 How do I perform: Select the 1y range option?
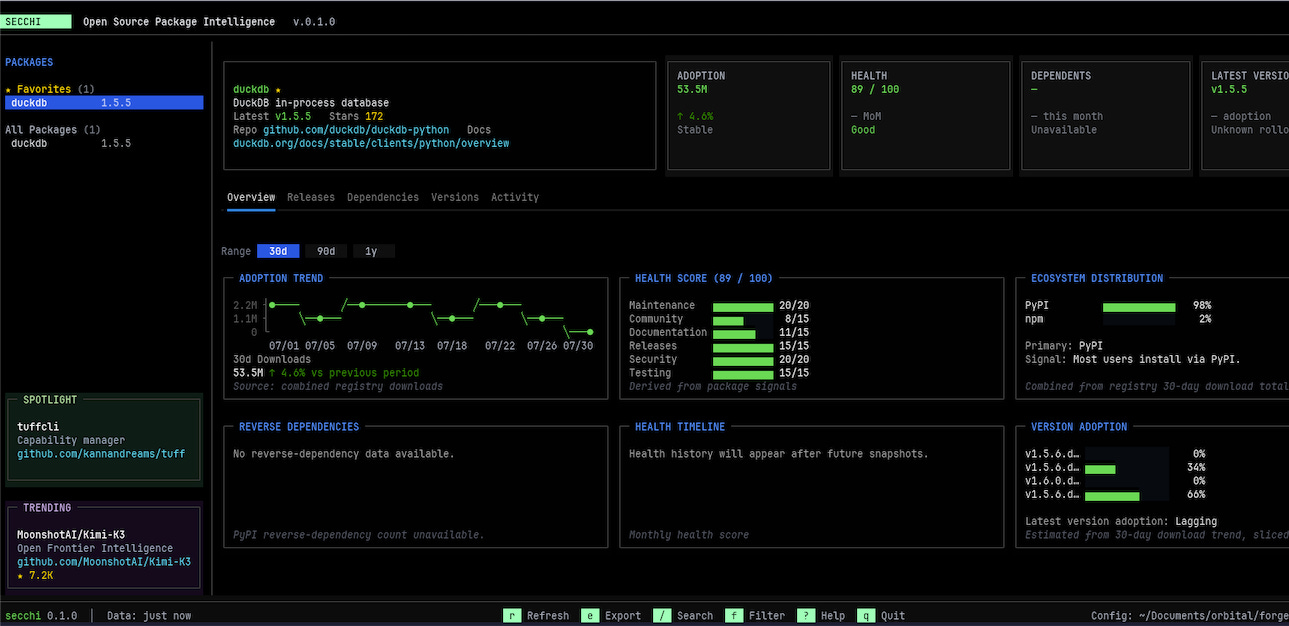372,251
